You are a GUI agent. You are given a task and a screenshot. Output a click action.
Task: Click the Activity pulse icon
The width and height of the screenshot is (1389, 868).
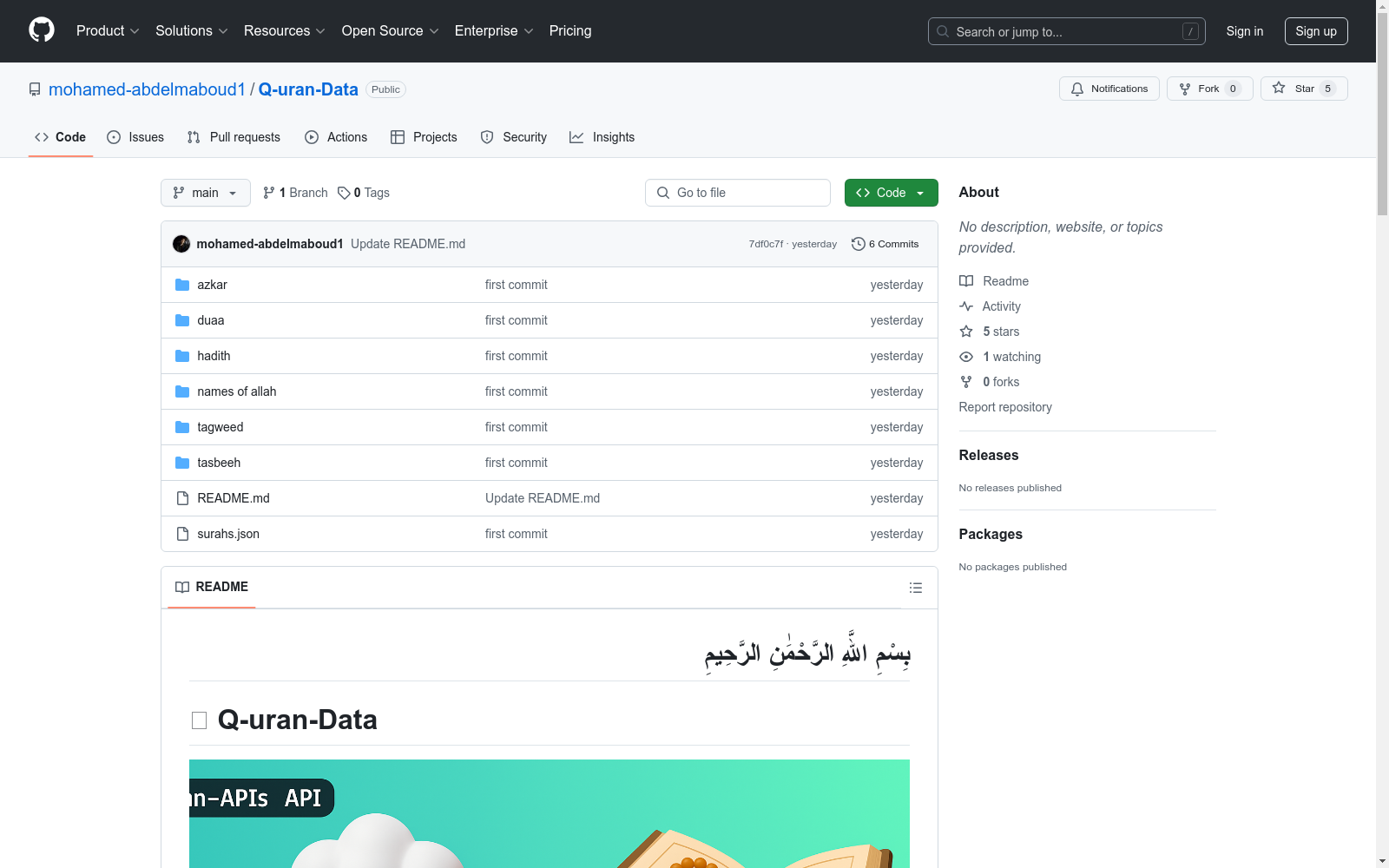point(966,306)
